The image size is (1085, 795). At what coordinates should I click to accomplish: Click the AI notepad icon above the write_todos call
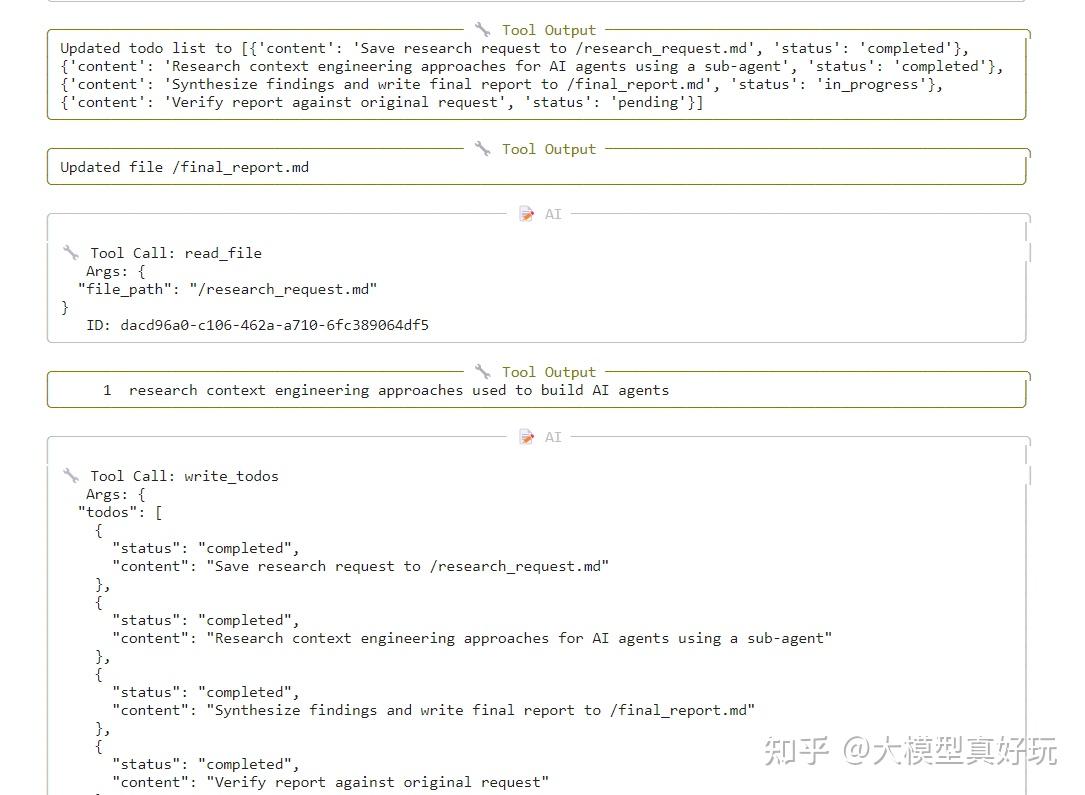click(527, 437)
